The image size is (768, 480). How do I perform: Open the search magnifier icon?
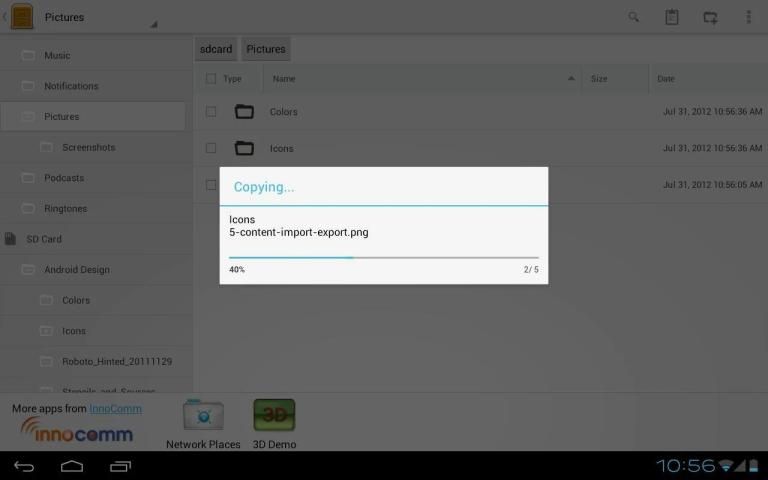[633, 17]
